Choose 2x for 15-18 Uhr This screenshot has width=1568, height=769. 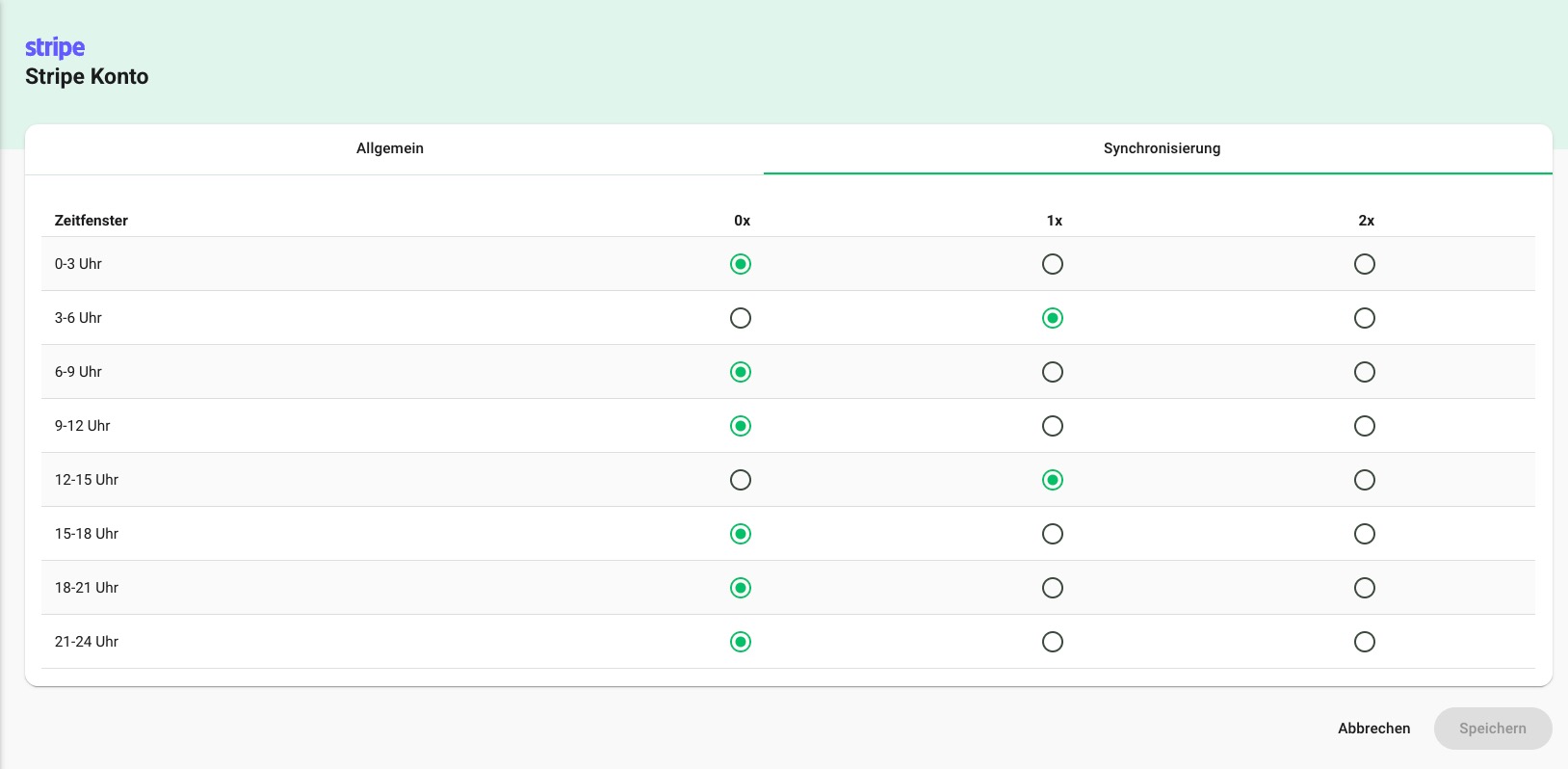point(1365,534)
